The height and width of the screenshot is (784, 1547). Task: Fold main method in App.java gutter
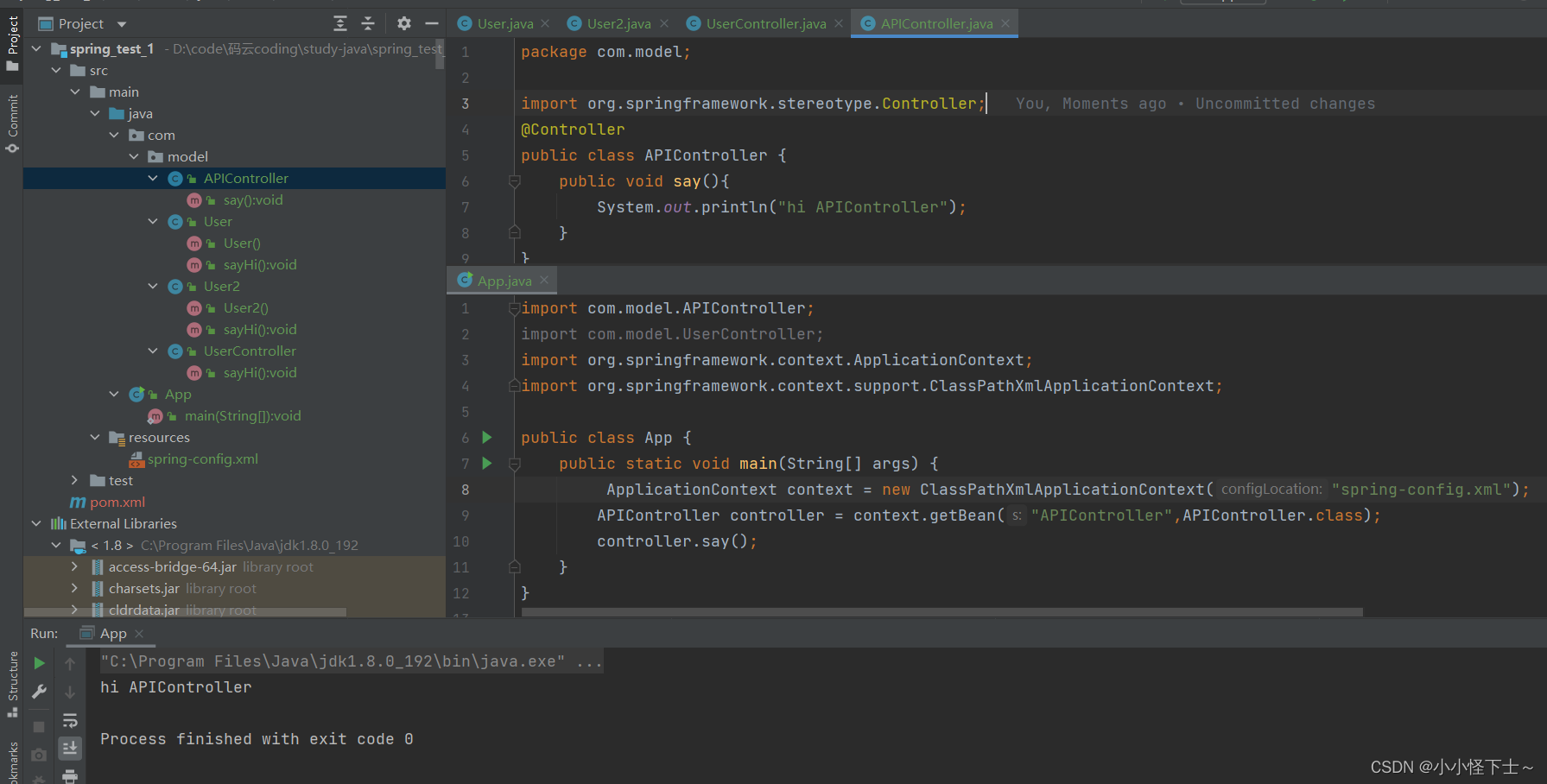coord(515,464)
